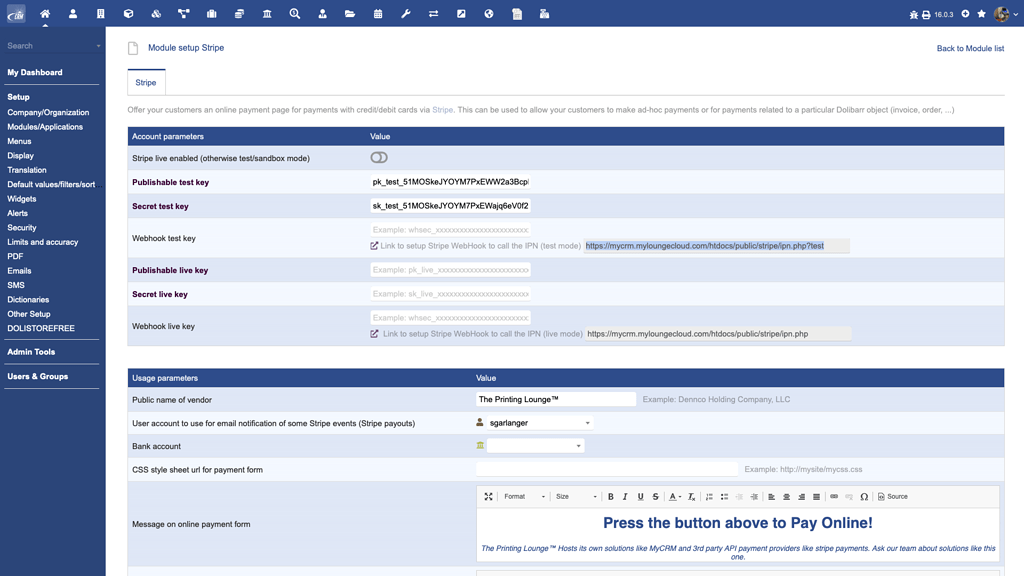Click the Tools wrench icon in top bar
Screen dimensions: 1024x576
click(405, 14)
